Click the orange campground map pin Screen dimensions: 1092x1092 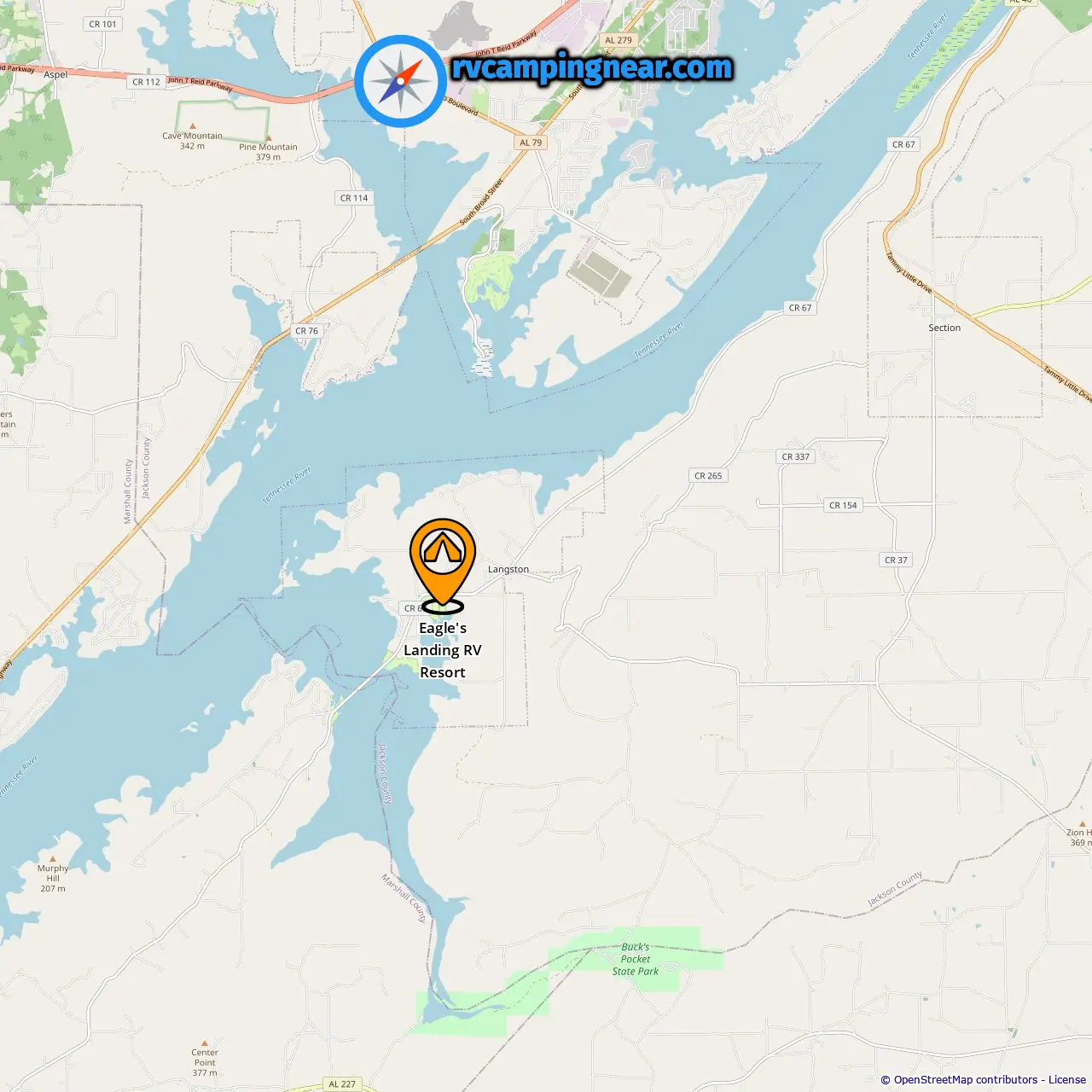[x=443, y=564]
